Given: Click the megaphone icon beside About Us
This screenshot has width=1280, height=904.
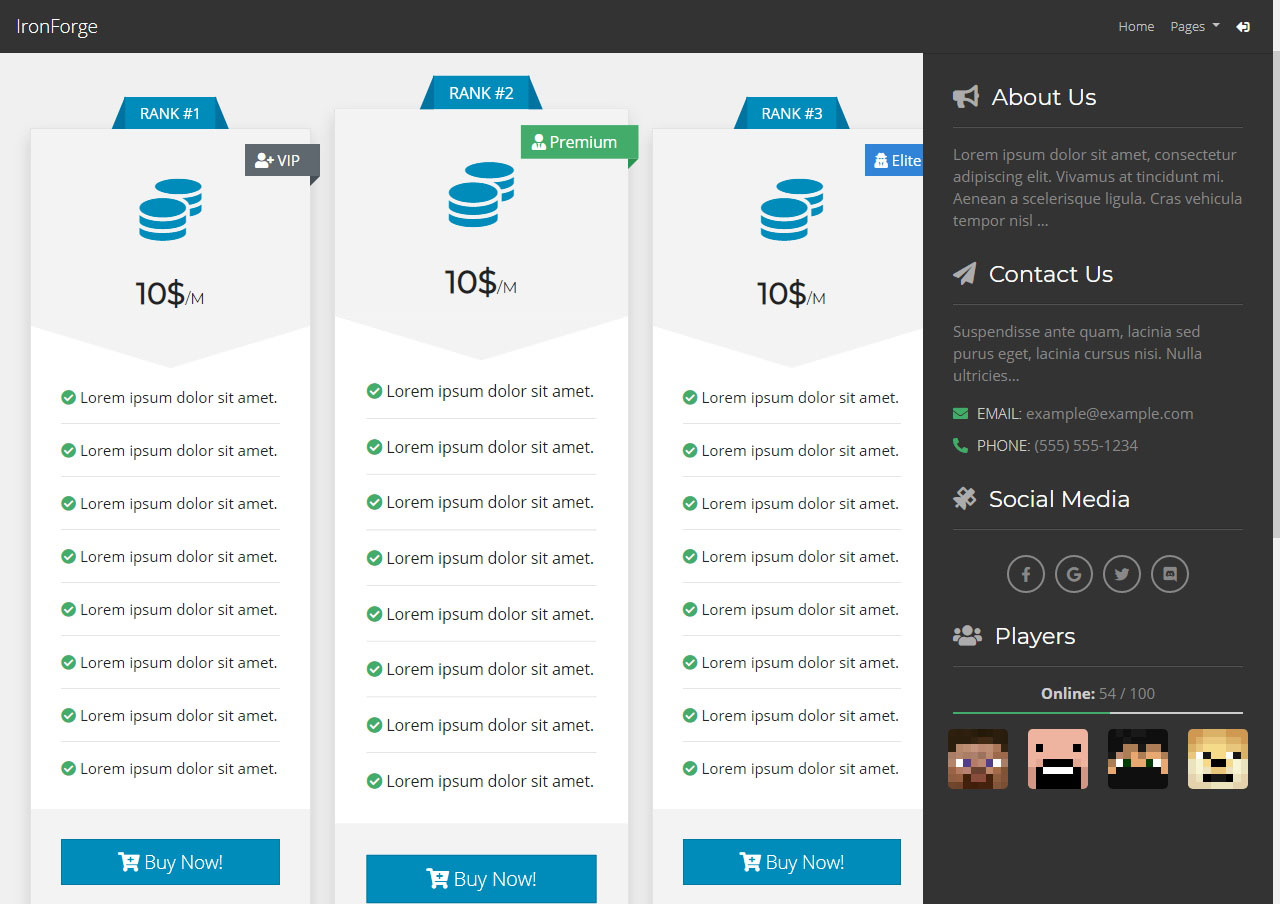Looking at the screenshot, I should (x=965, y=97).
